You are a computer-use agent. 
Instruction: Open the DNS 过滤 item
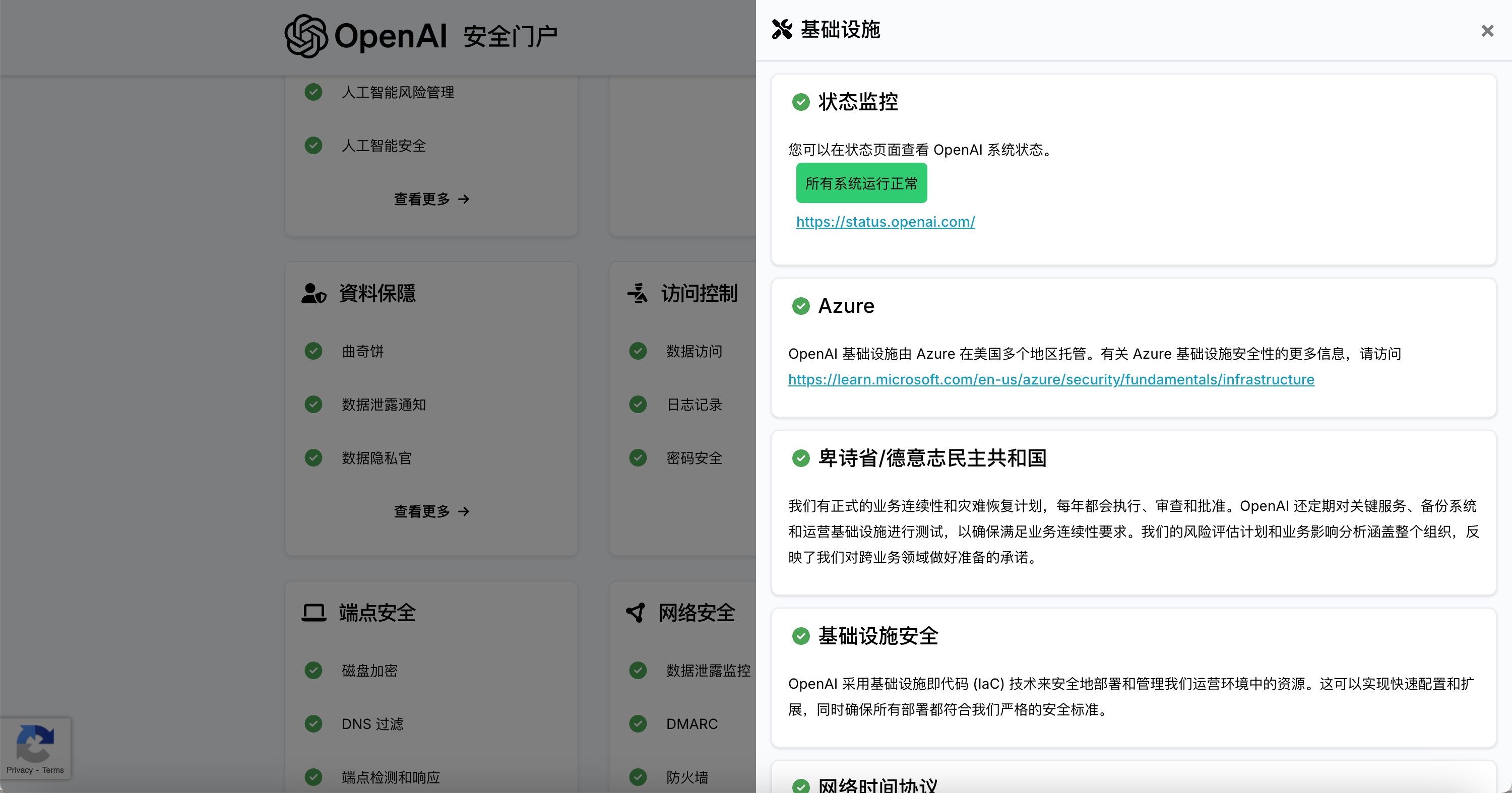[x=372, y=724]
